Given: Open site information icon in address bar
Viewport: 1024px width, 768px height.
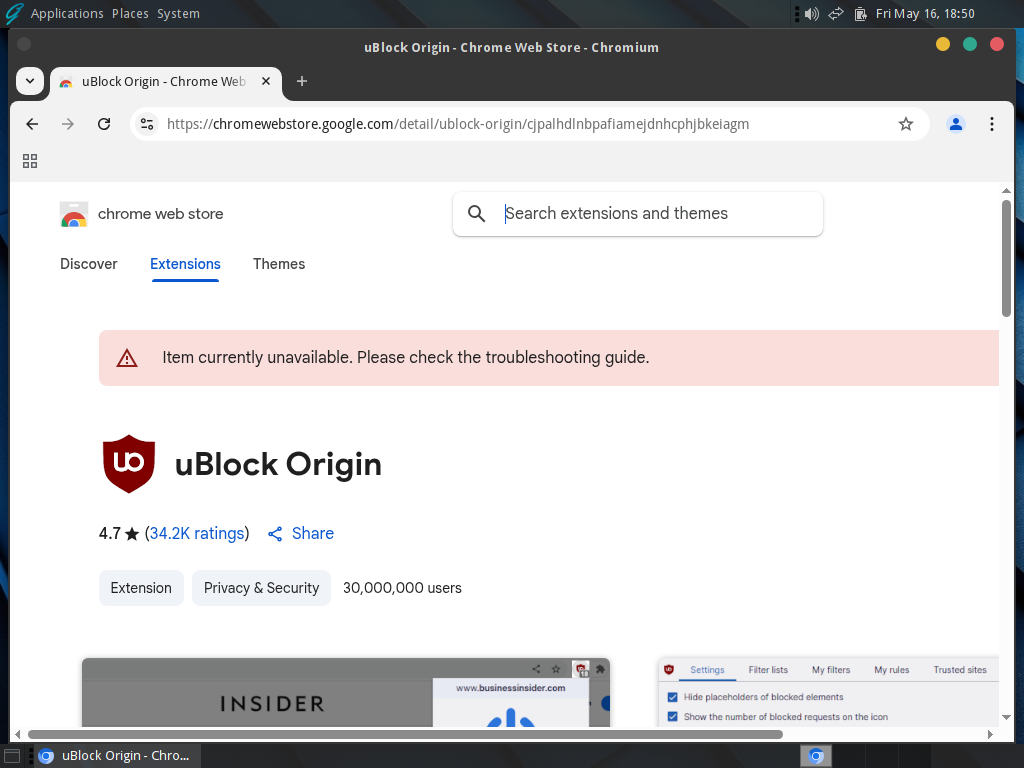Looking at the screenshot, I should (148, 124).
